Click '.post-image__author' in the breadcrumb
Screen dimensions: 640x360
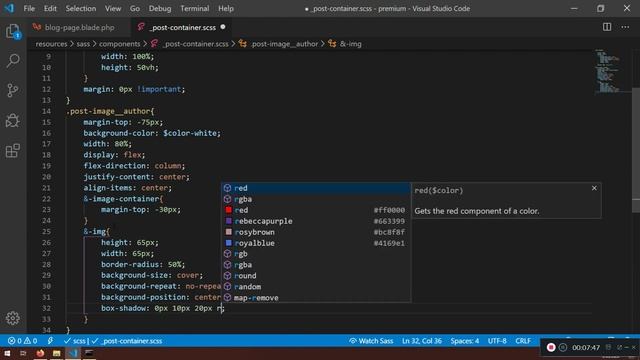pyautogui.click(x=284, y=44)
